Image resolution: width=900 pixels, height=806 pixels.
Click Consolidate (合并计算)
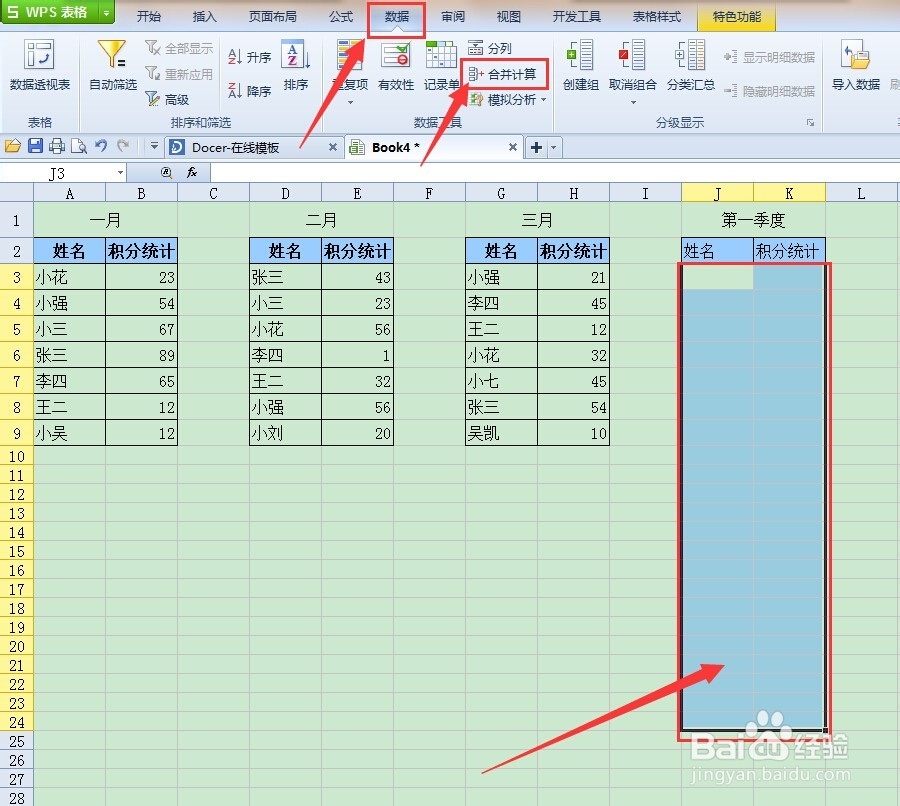503,74
